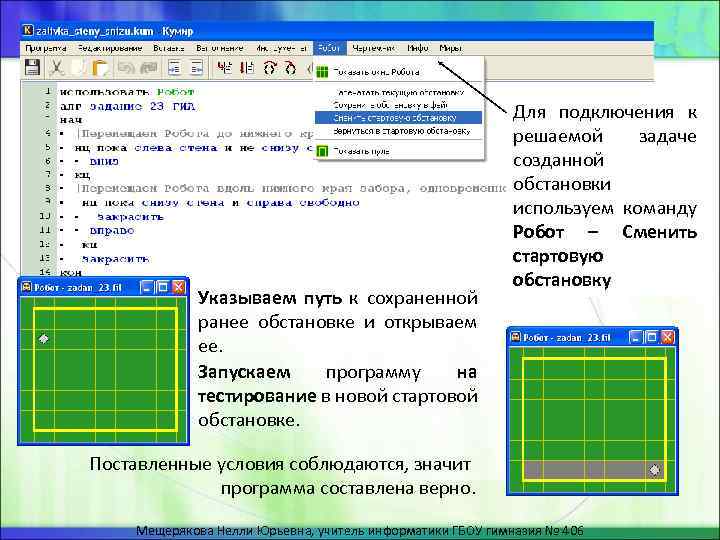720x540 pixels.
Task: Click the gray painted row in right Робот field
Action: 595,470
